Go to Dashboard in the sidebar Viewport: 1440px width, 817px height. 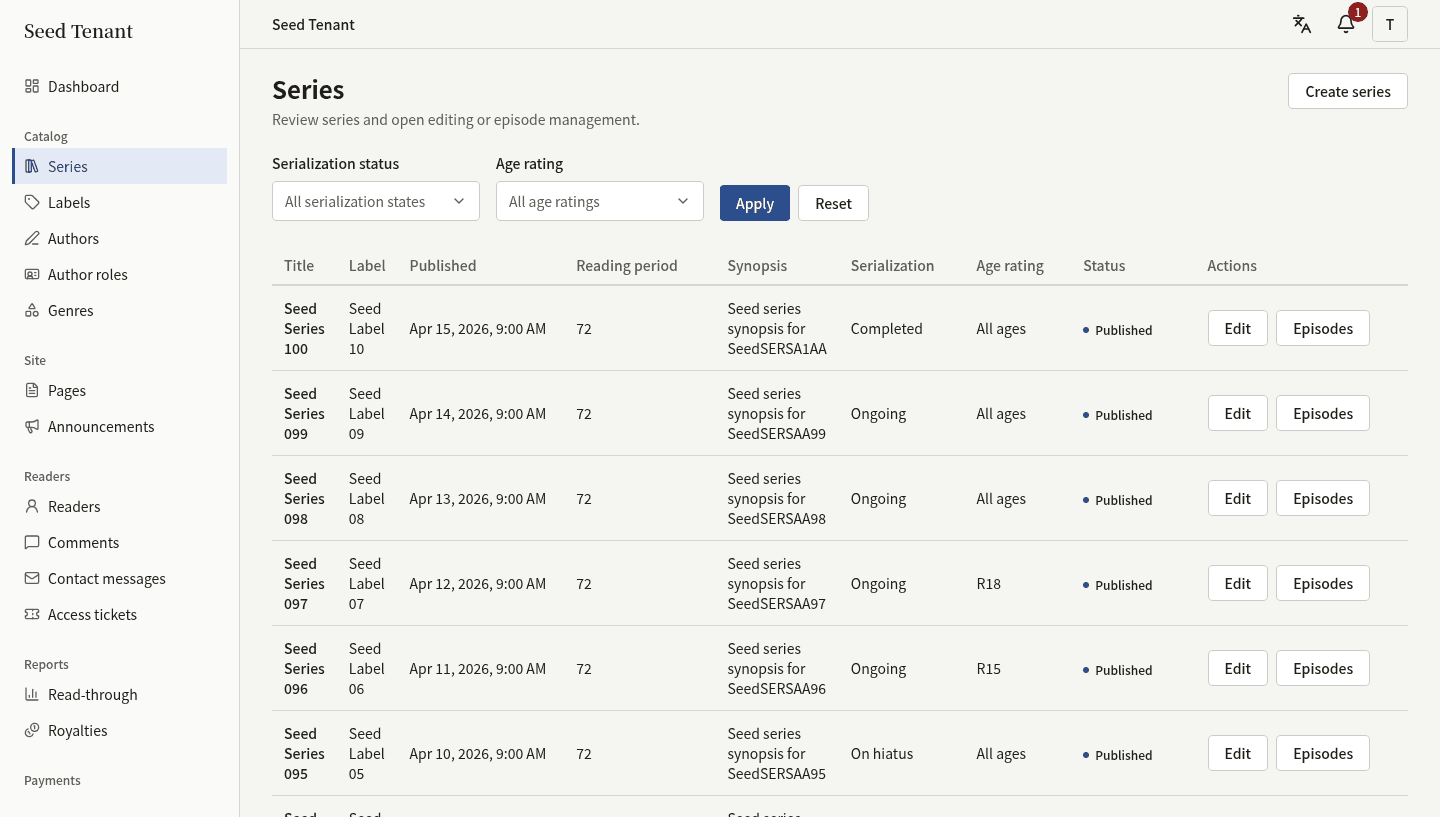tap(120, 86)
